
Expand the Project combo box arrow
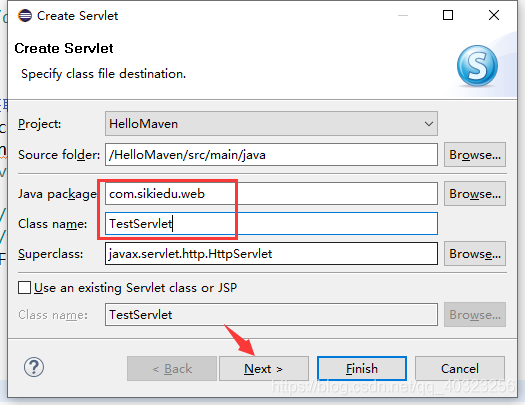pyautogui.click(x=429, y=124)
